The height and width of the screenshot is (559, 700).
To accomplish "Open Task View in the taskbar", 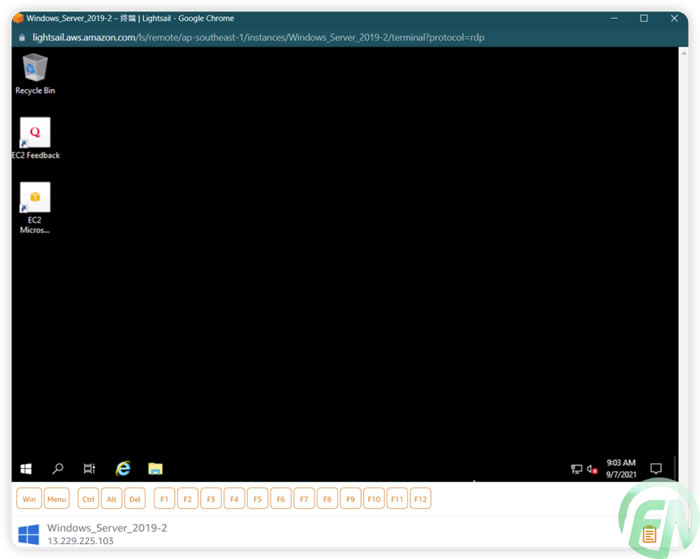I will (89, 468).
